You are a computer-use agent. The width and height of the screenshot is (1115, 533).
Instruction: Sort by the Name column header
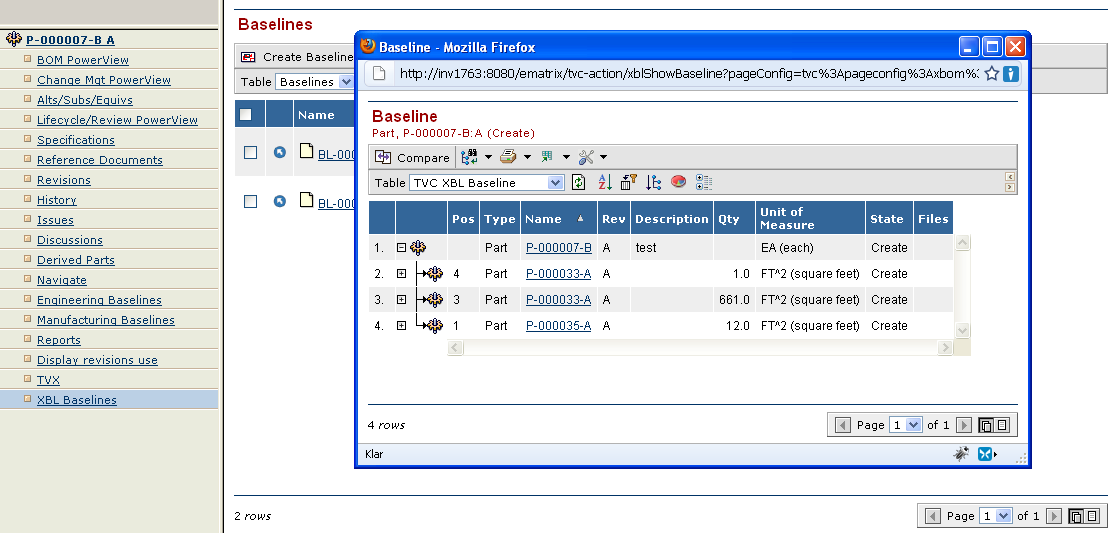coord(544,219)
